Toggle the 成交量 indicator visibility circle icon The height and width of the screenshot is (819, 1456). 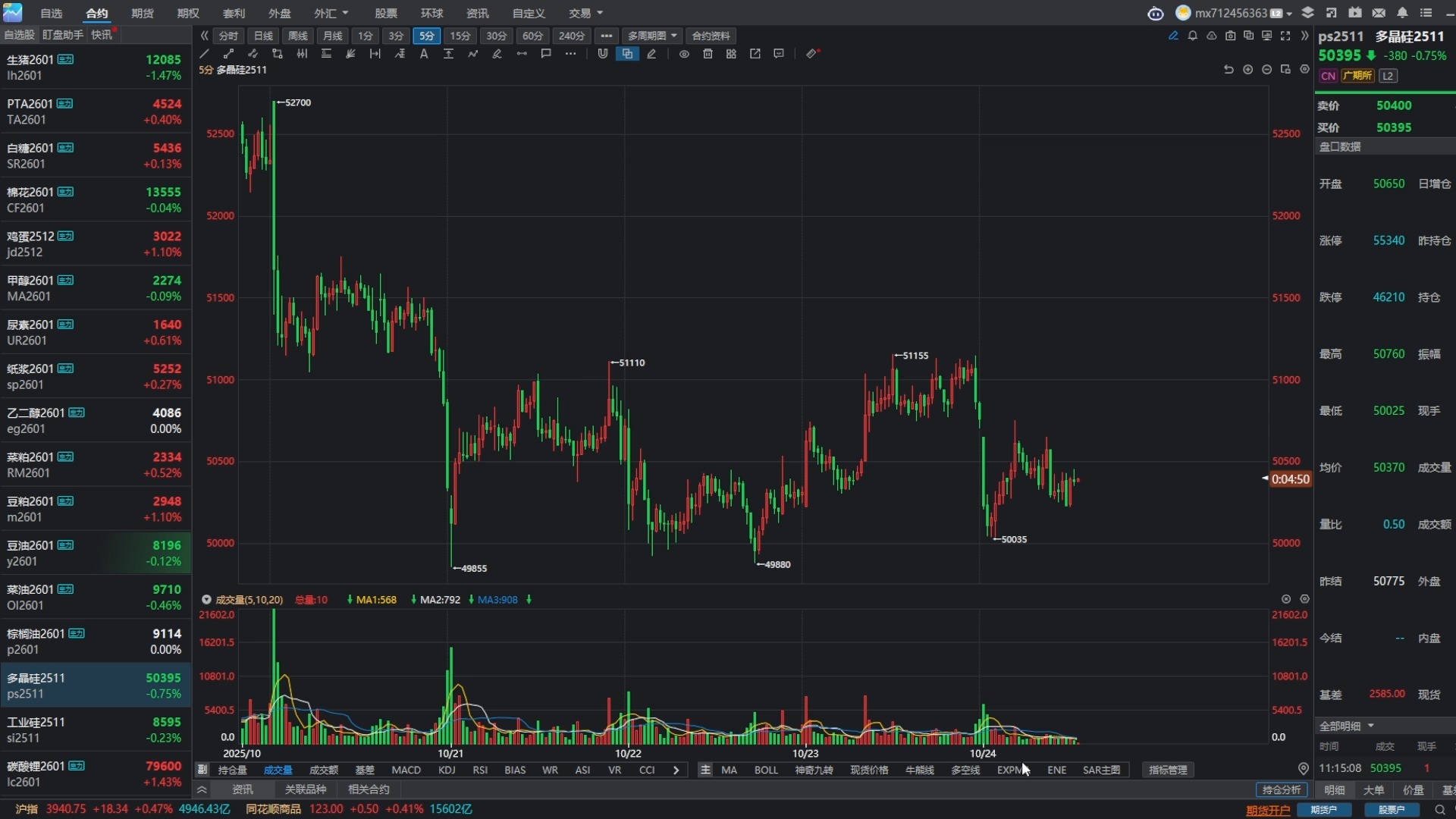click(206, 599)
